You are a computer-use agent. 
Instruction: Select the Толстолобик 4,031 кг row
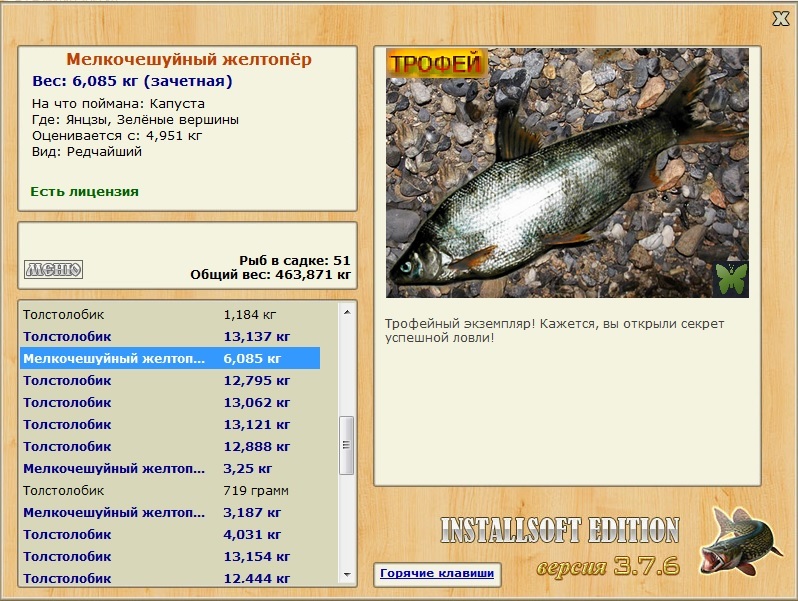[170, 534]
